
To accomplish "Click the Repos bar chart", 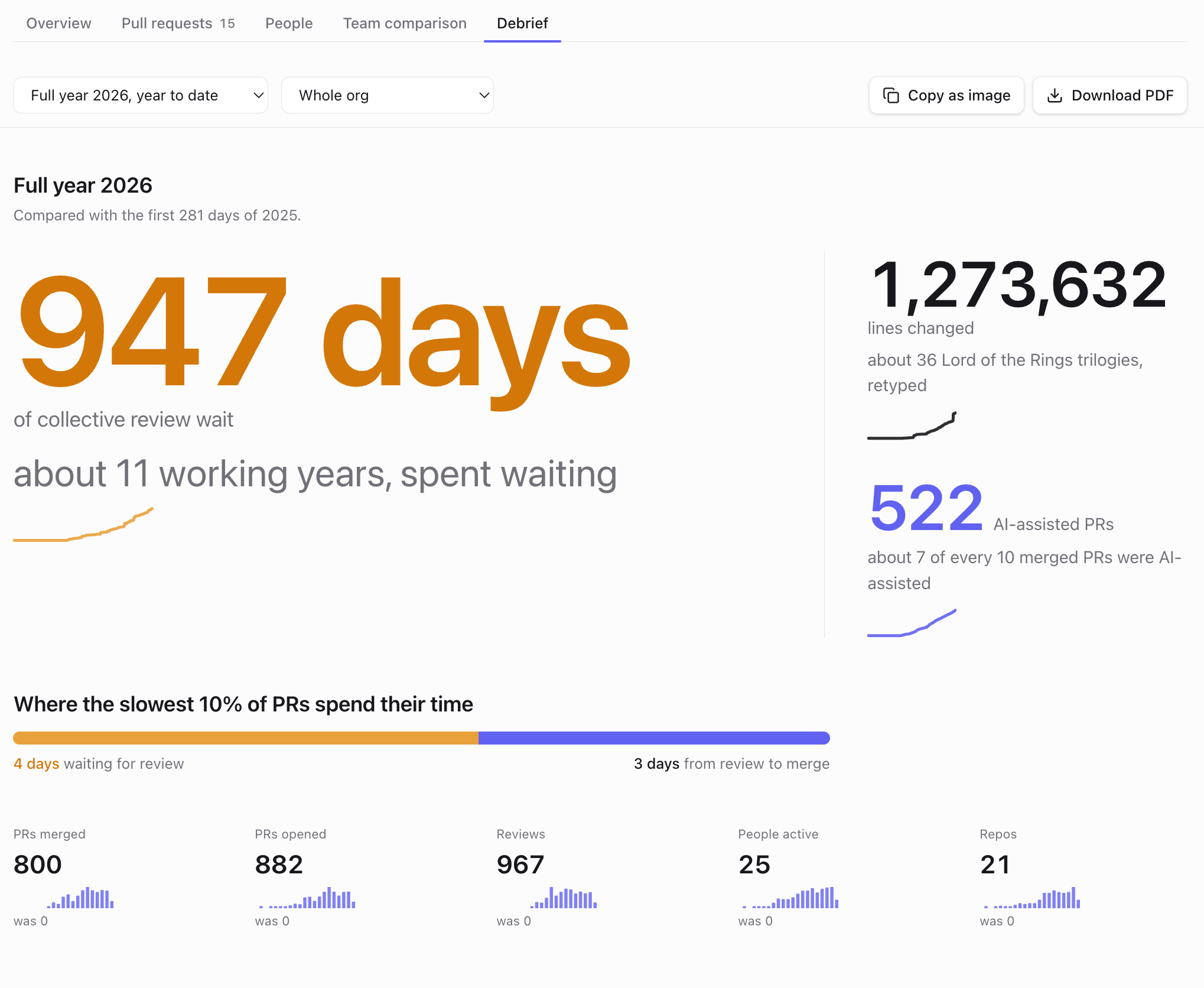I will pos(1031,898).
